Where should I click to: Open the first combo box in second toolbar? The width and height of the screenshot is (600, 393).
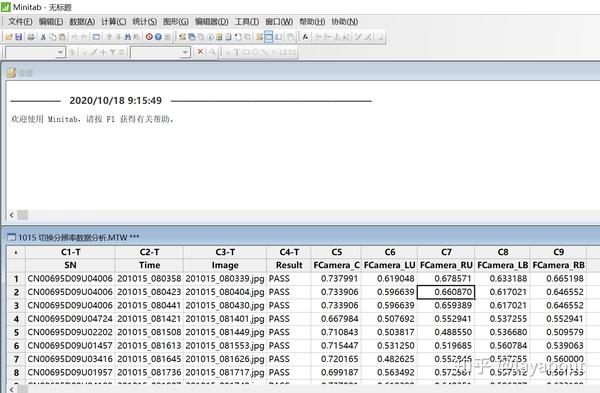point(35,52)
